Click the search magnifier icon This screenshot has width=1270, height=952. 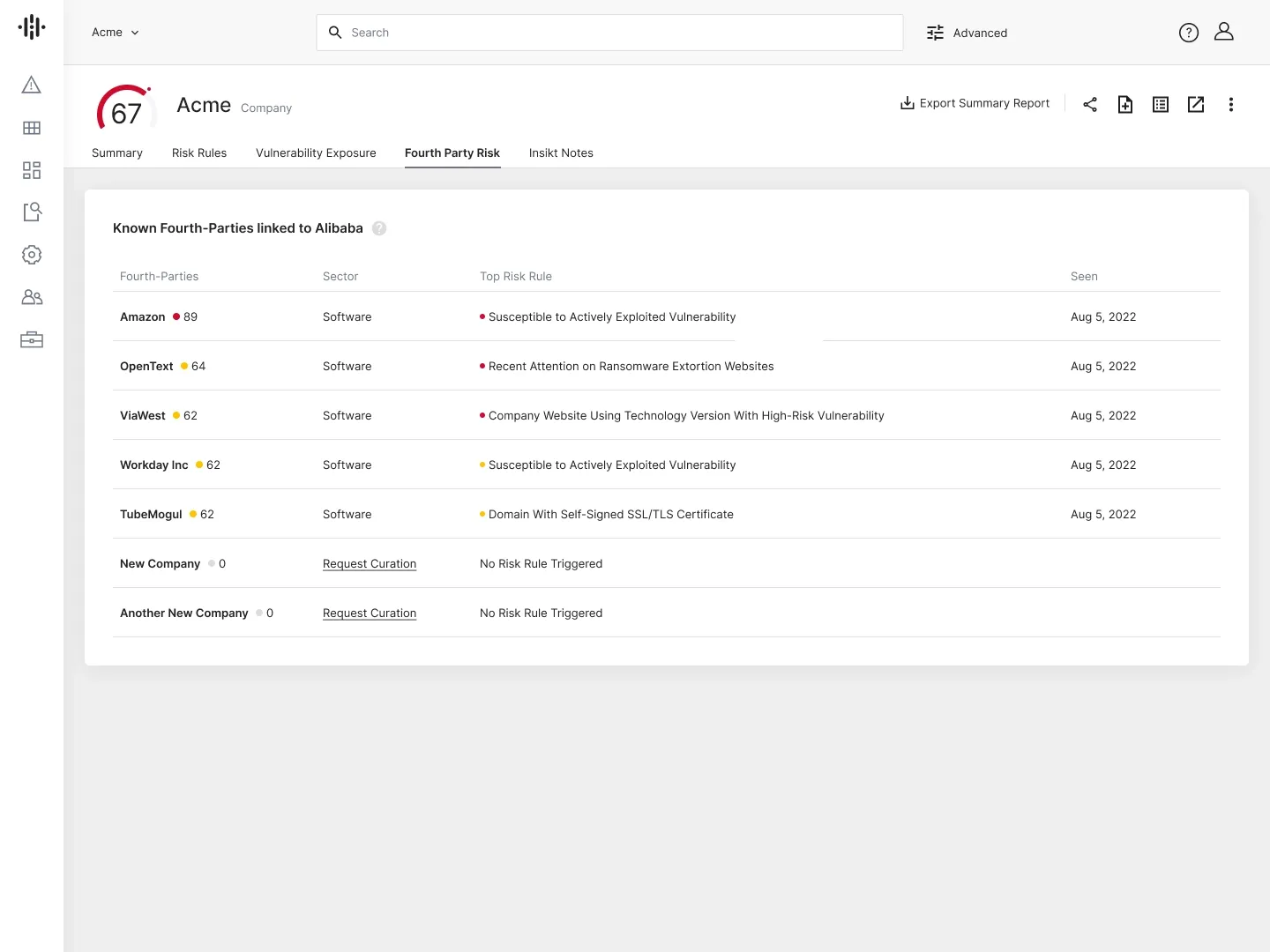[335, 33]
